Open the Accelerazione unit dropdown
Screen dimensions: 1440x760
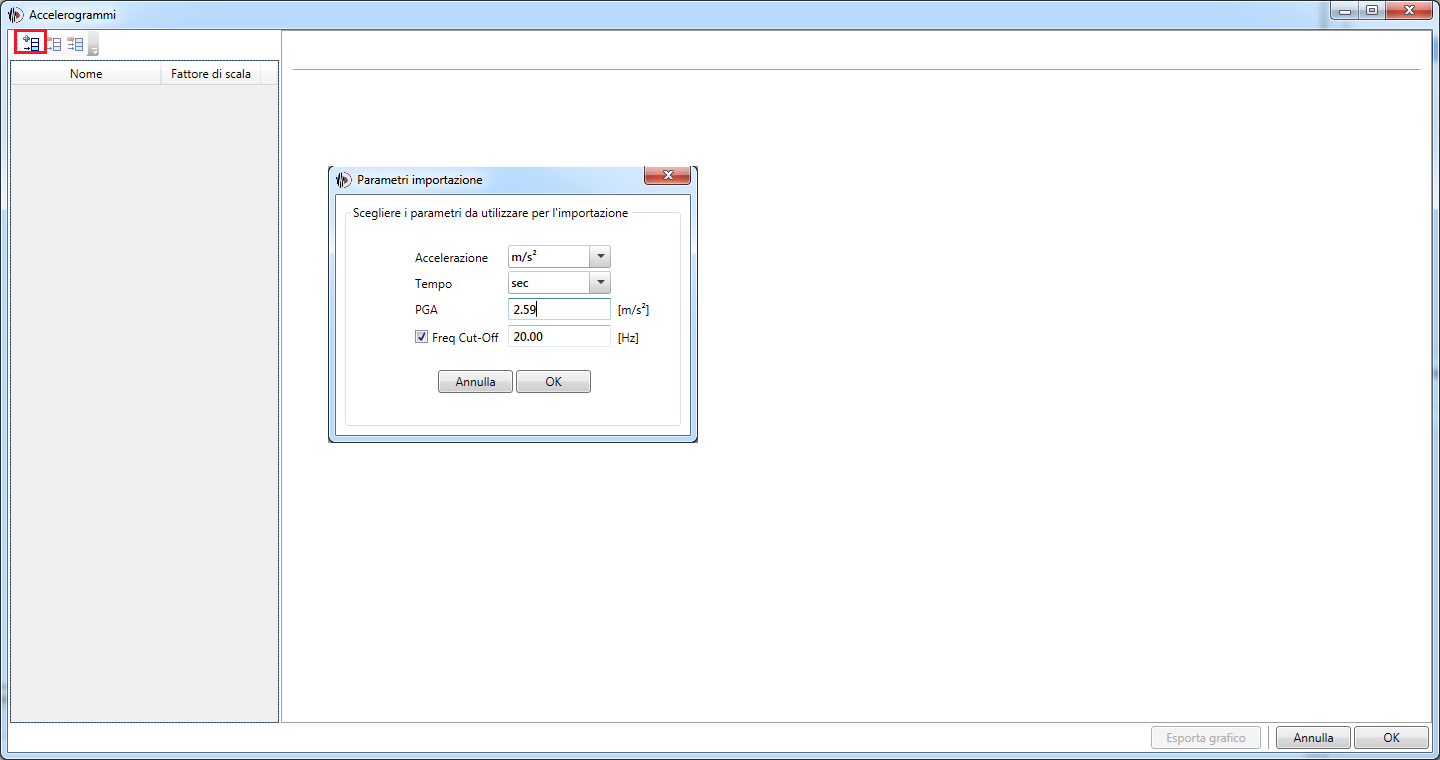[x=600, y=257]
